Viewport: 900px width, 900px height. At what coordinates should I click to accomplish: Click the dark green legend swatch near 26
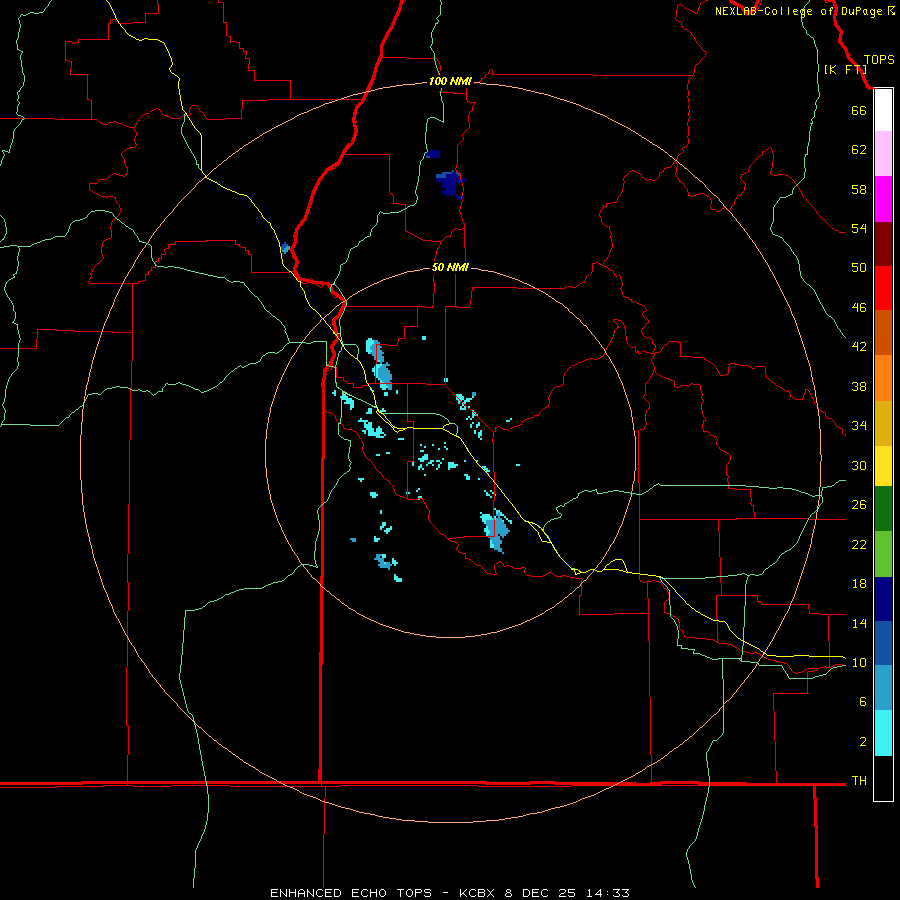coord(883,509)
